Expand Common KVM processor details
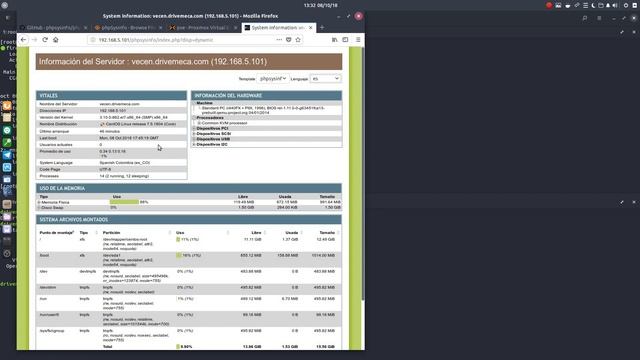Viewport: 640px width, 360px height. tap(199, 123)
